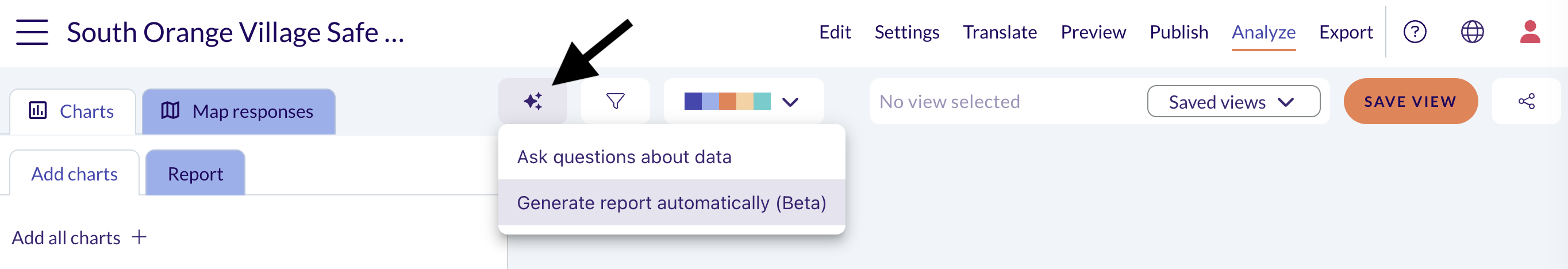Expand the Saved views dropdown

(1233, 102)
